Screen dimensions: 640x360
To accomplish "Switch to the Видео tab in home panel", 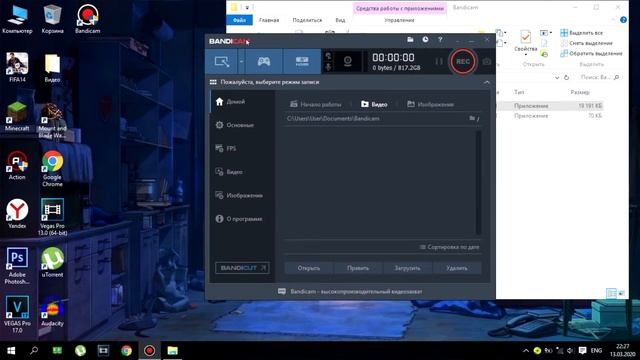I will tap(374, 104).
